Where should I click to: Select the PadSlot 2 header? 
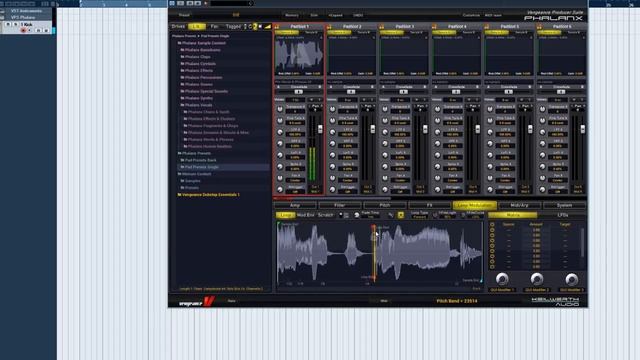click(x=351, y=26)
